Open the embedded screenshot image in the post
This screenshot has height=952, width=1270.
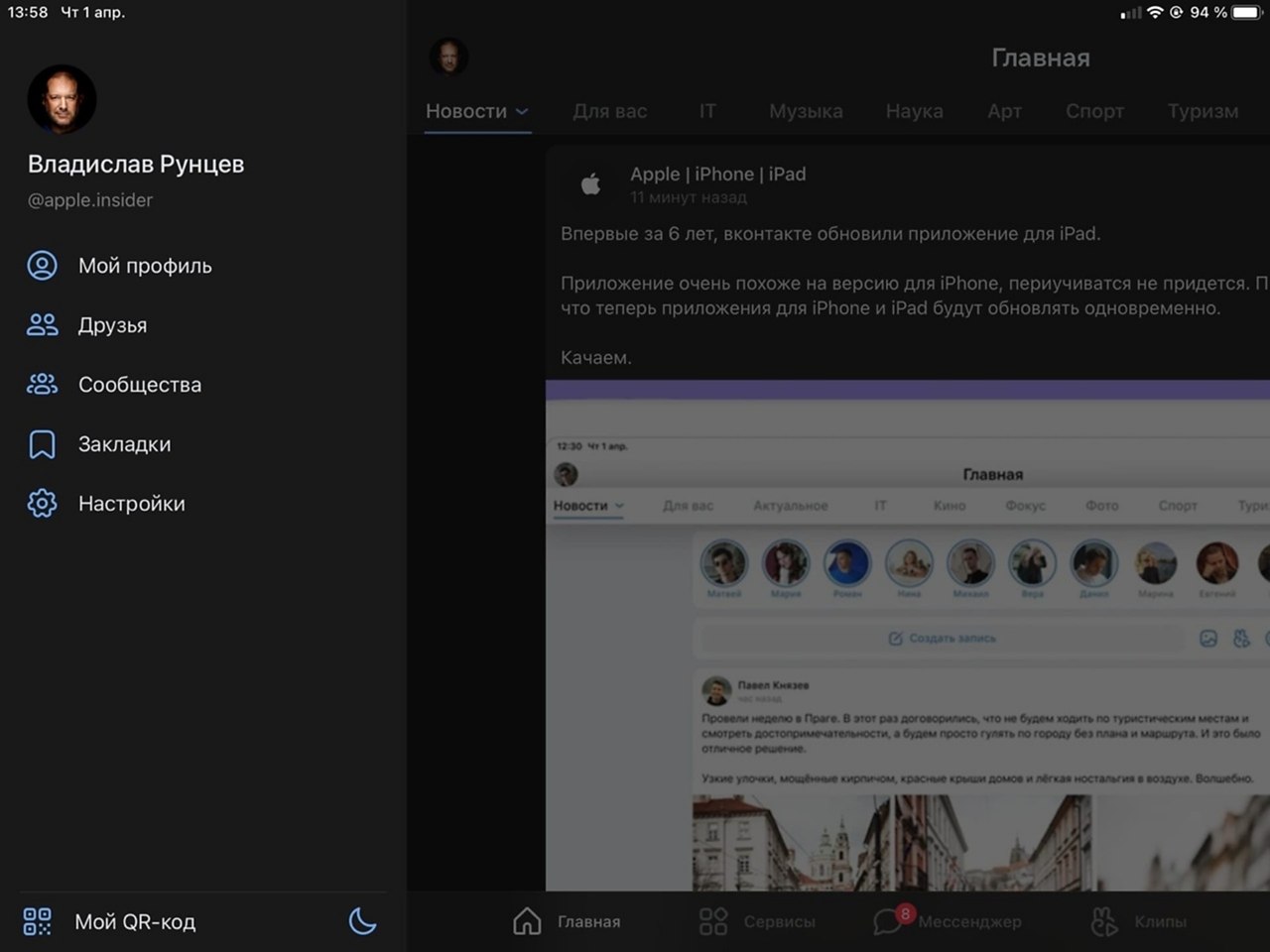908,635
